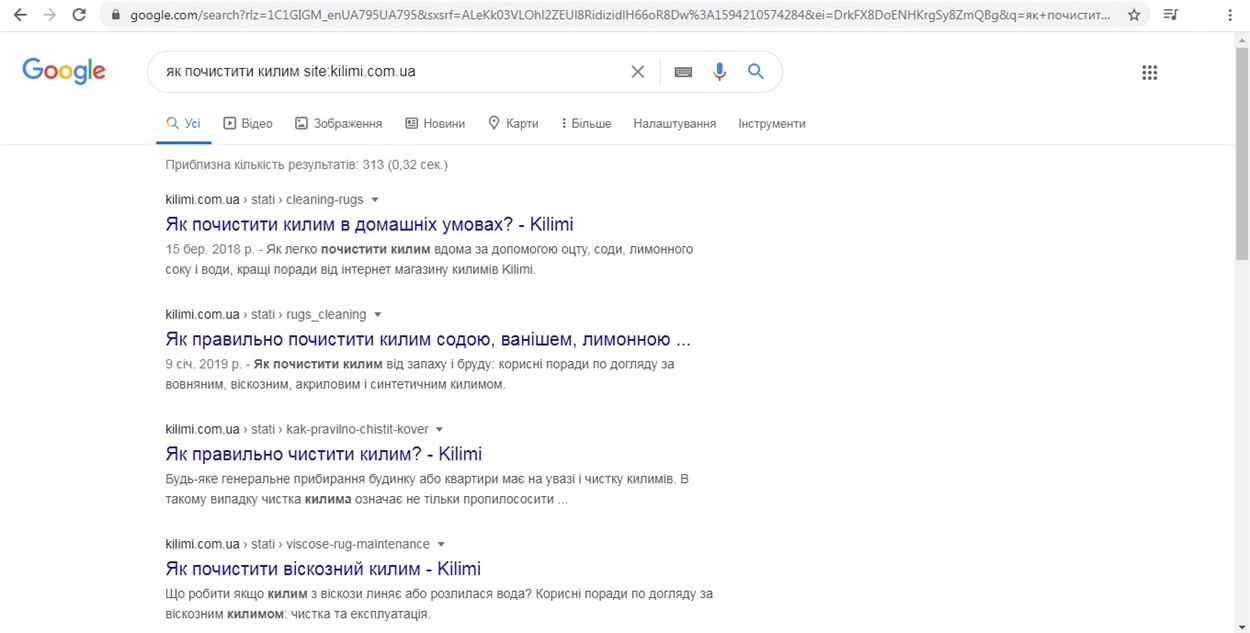Click the results count text 313
Screen dimensions: 1250x633
click(306, 164)
